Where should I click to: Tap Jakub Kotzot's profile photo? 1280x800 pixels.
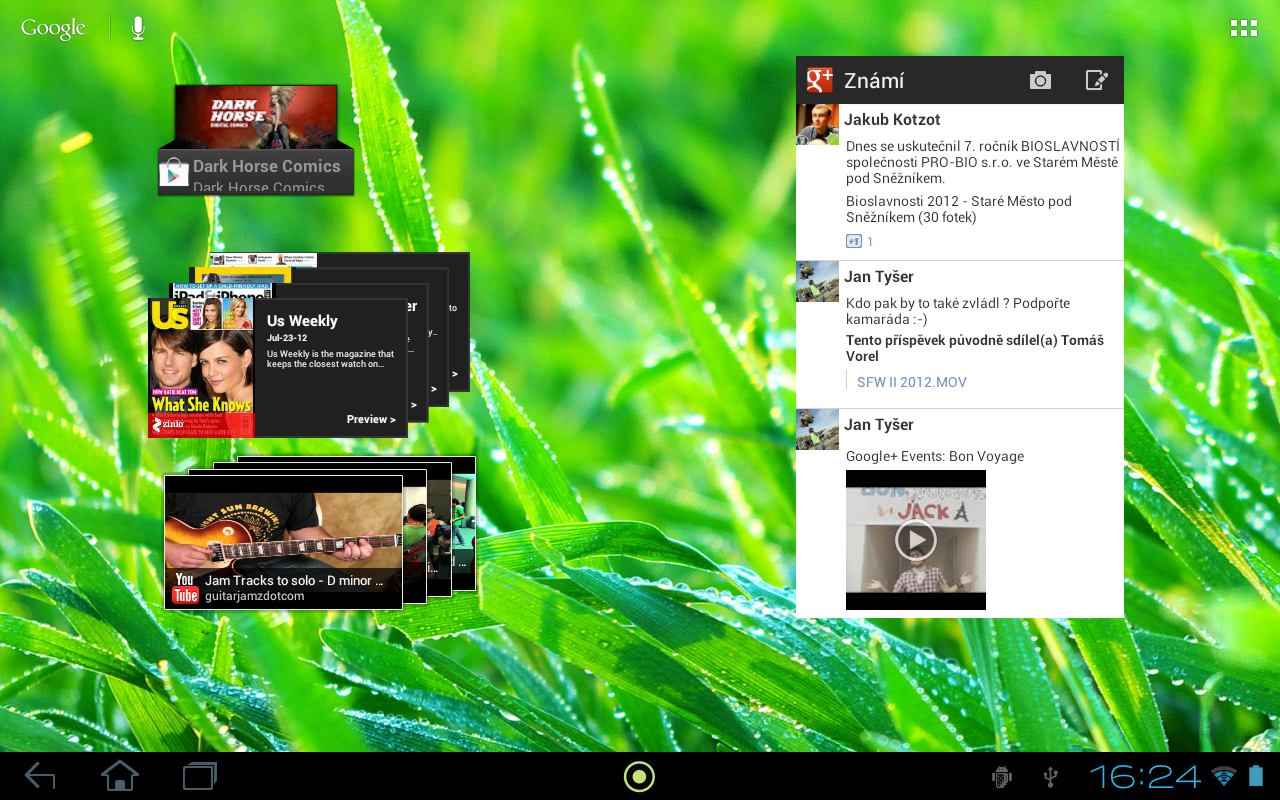(x=817, y=124)
